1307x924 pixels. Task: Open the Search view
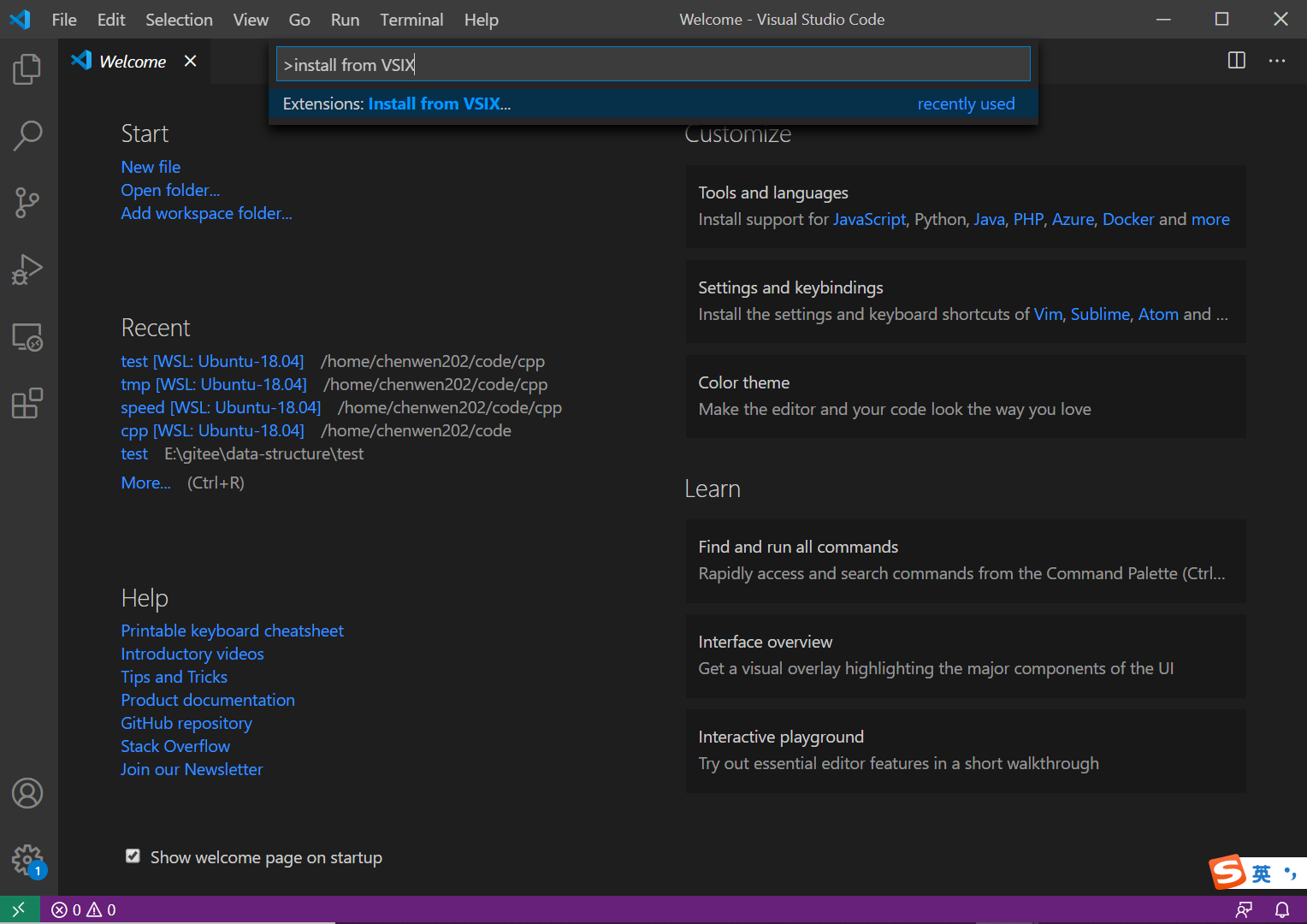pos(27,135)
